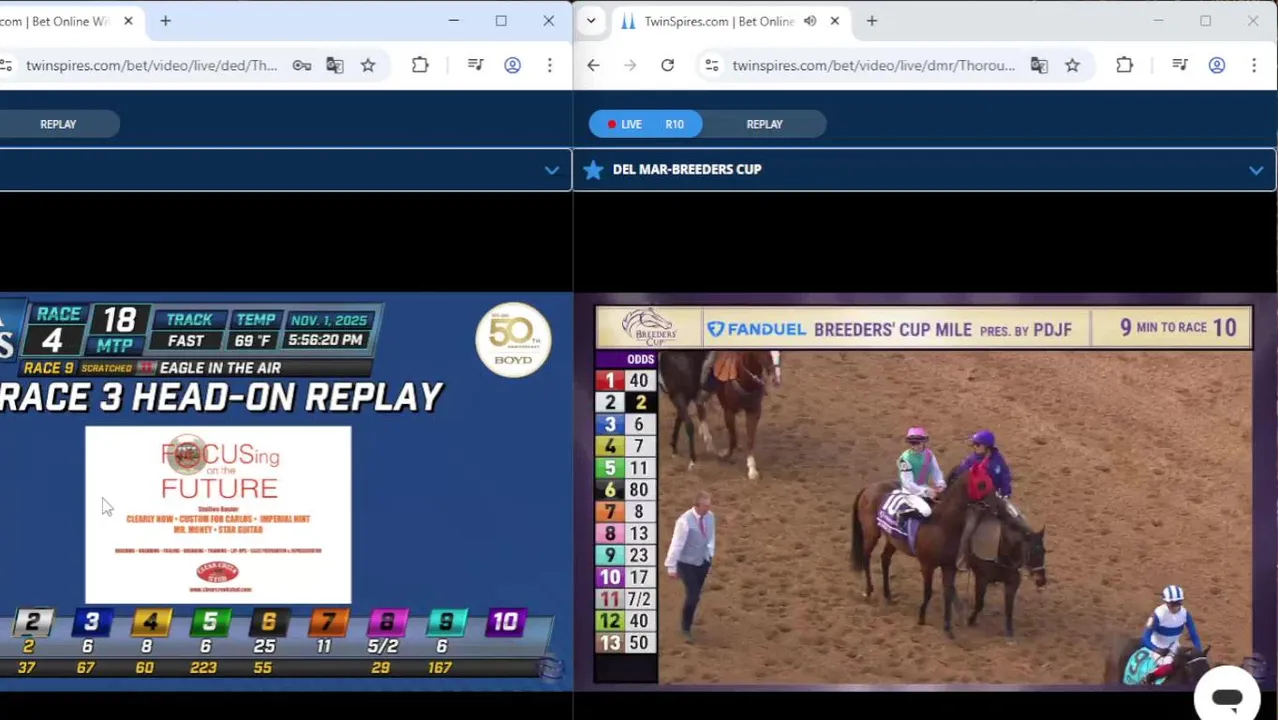Click the Race 3 head-on replay video
Viewport: 1278px width, 720px height.
[x=286, y=490]
